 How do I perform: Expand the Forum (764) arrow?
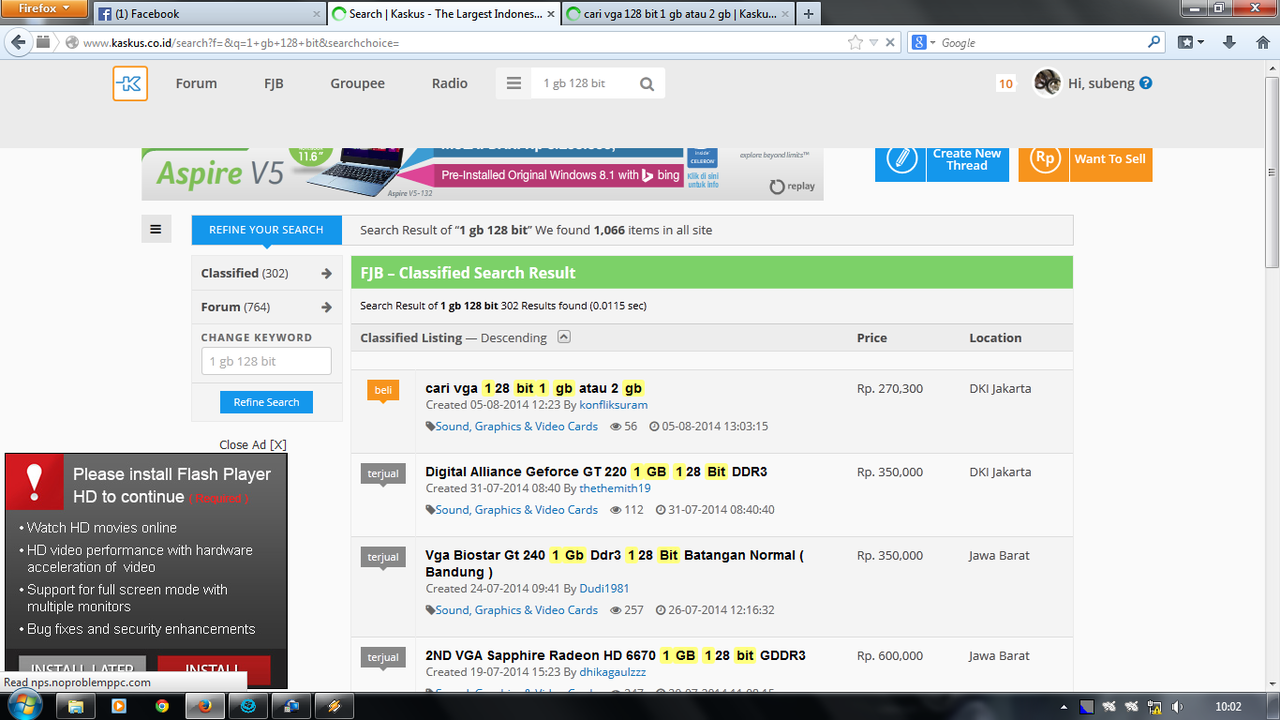(326, 307)
